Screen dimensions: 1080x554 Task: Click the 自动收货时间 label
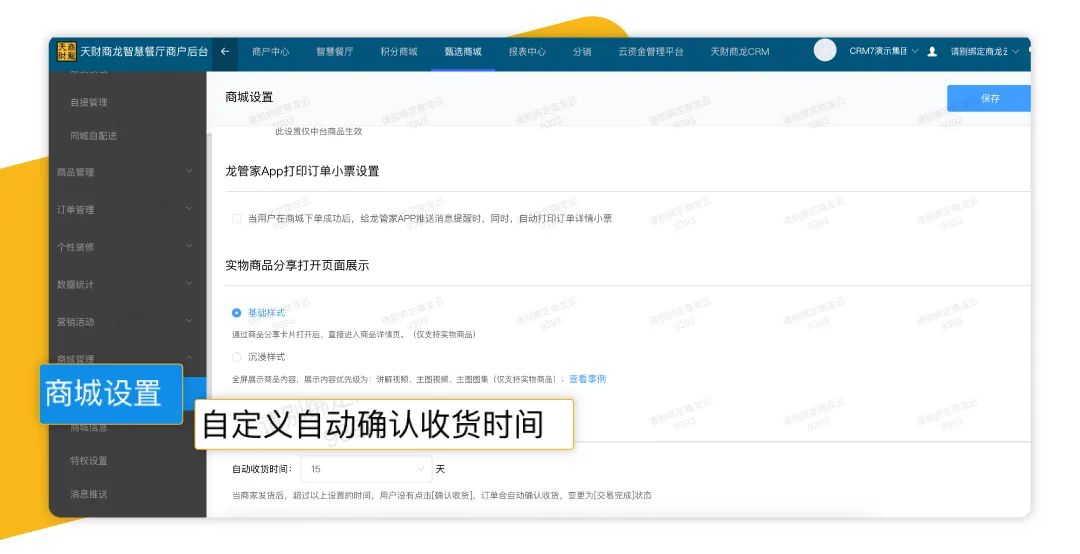(262, 469)
